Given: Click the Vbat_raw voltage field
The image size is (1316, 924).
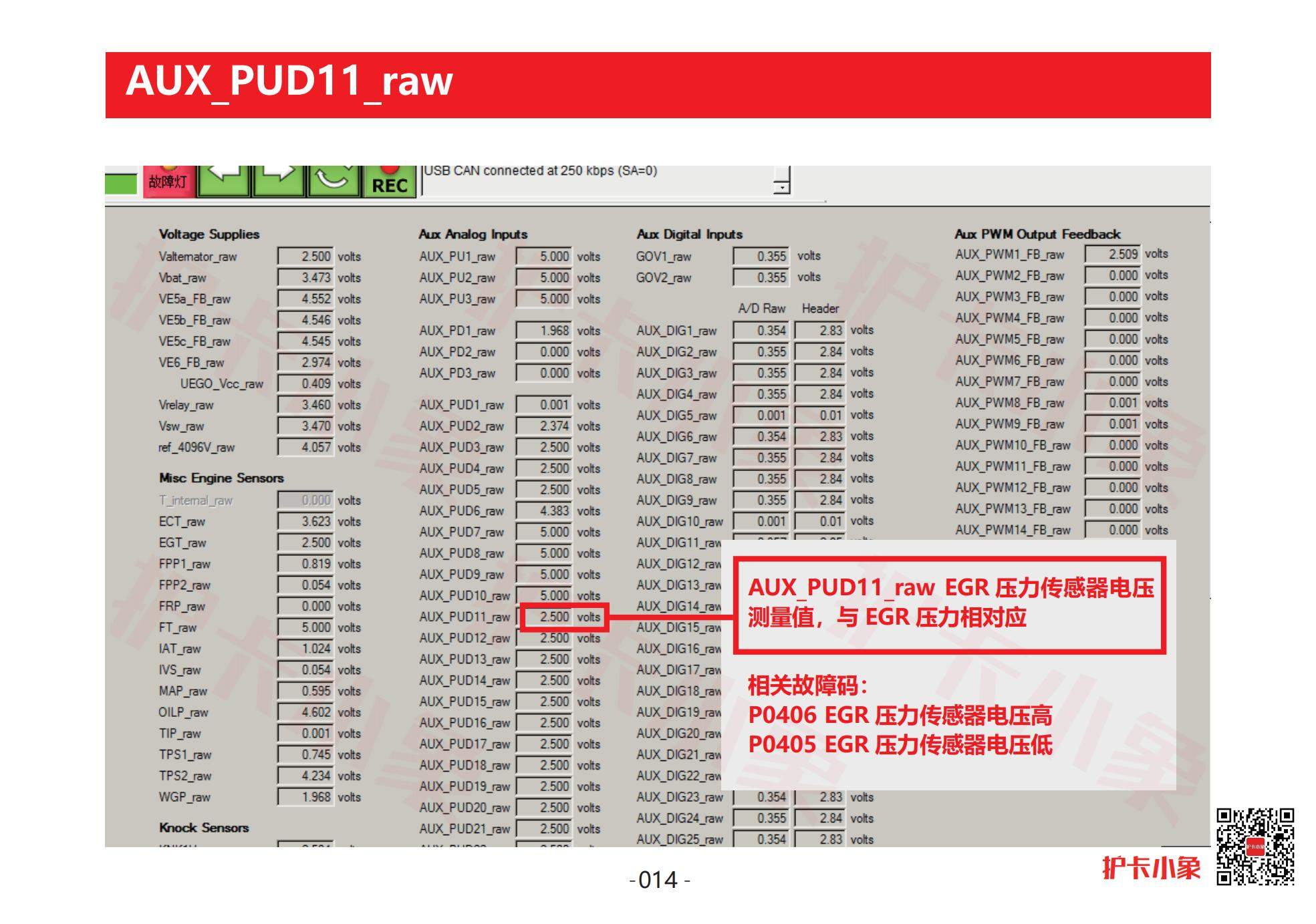Looking at the screenshot, I should pos(305,278).
